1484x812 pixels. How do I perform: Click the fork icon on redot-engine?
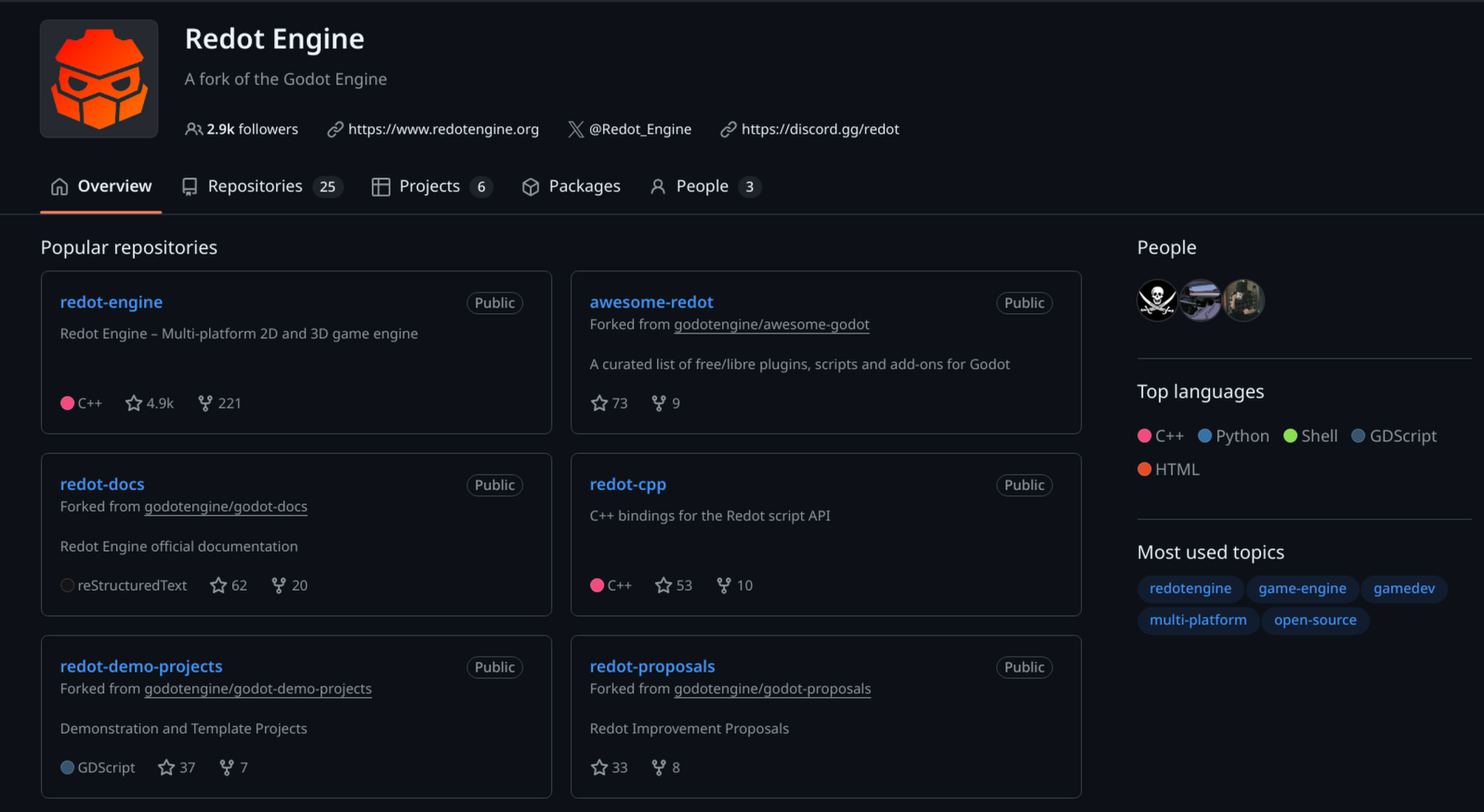(x=205, y=403)
